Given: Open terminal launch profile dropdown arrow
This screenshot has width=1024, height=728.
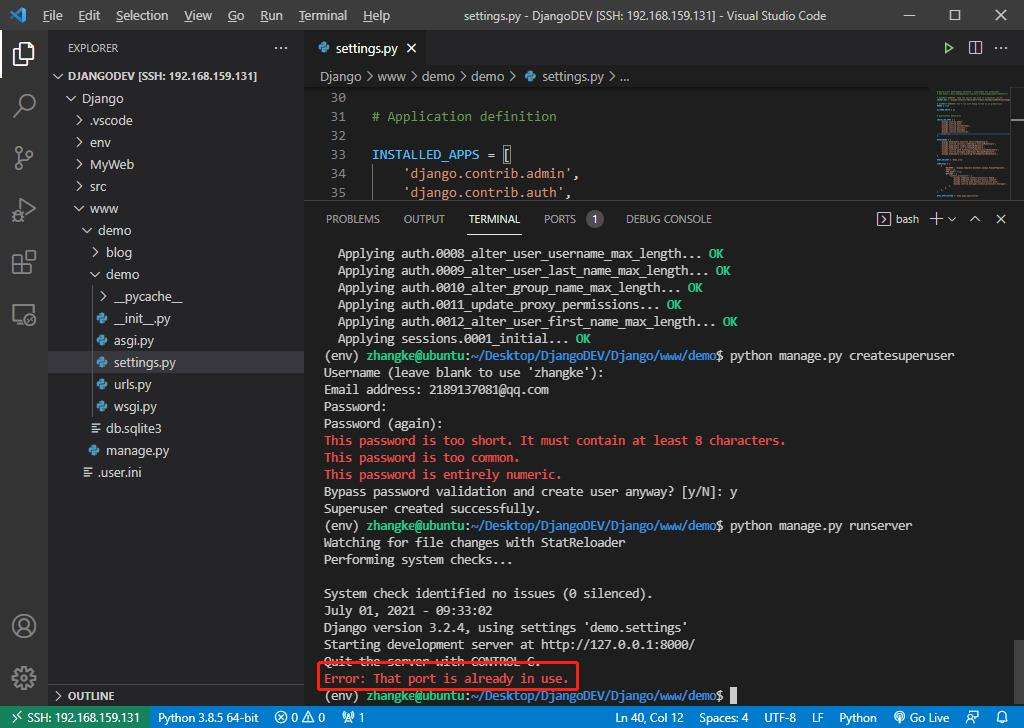Looking at the screenshot, I should [952, 219].
